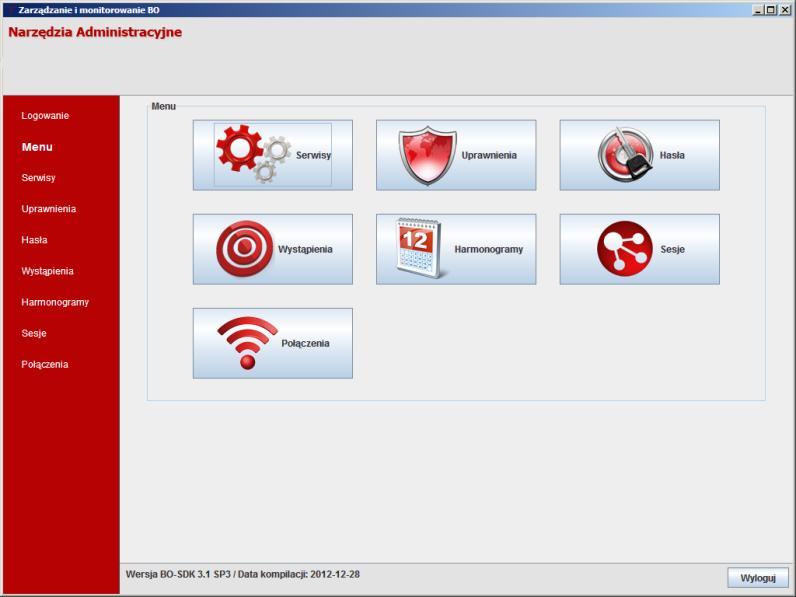Select Połączenia in the sidebar
The width and height of the screenshot is (796, 597).
click(45, 364)
